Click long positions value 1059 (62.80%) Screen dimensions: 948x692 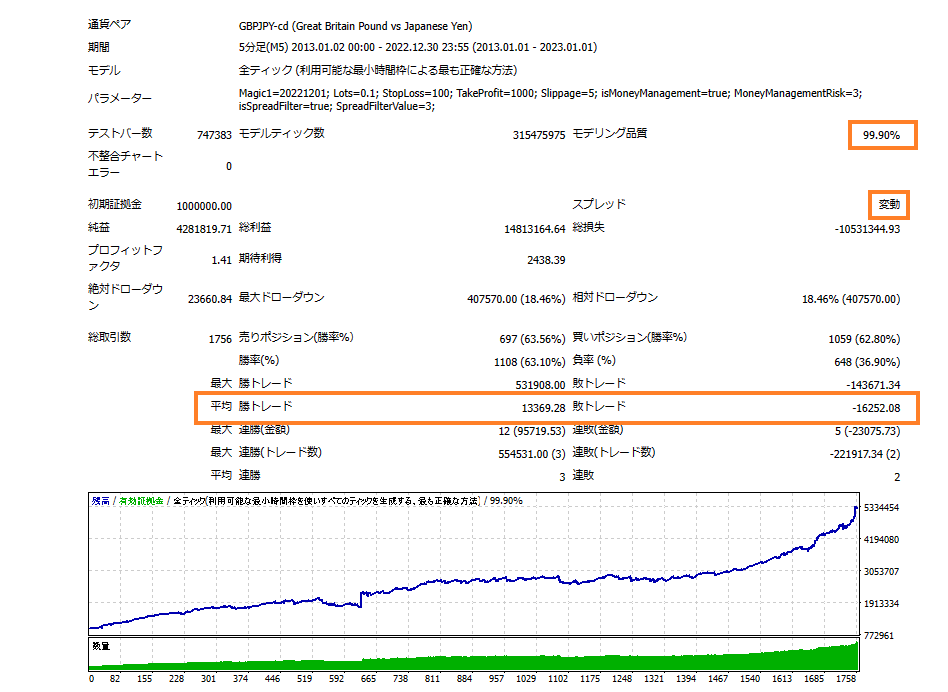coord(864,339)
